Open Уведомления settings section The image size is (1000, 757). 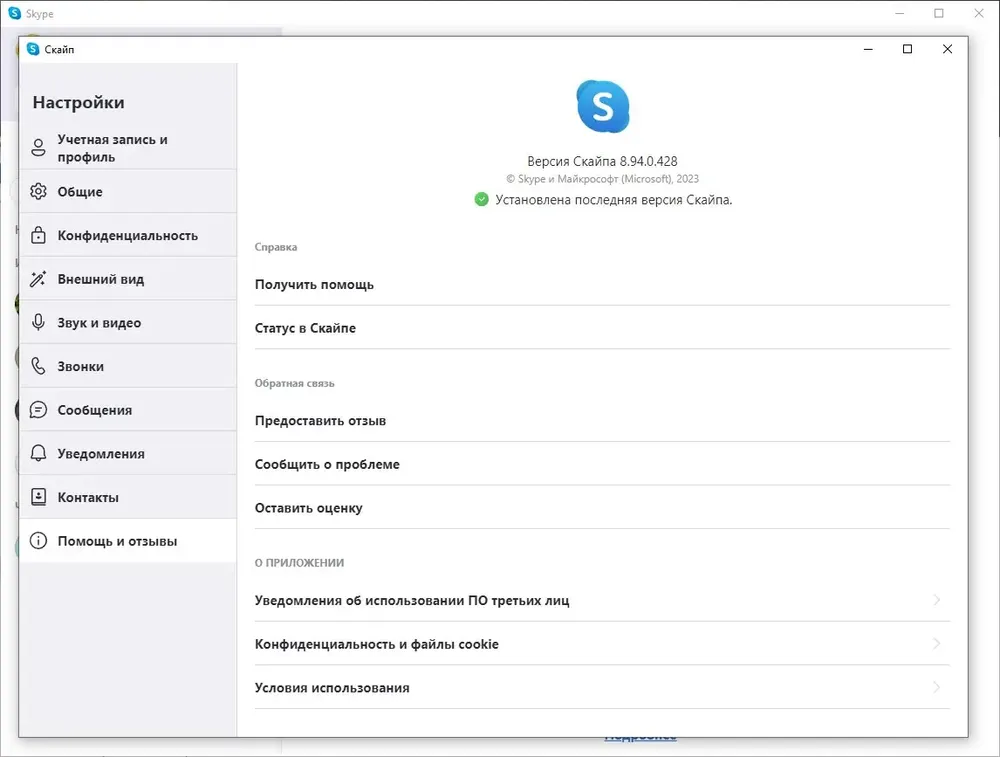click(128, 453)
